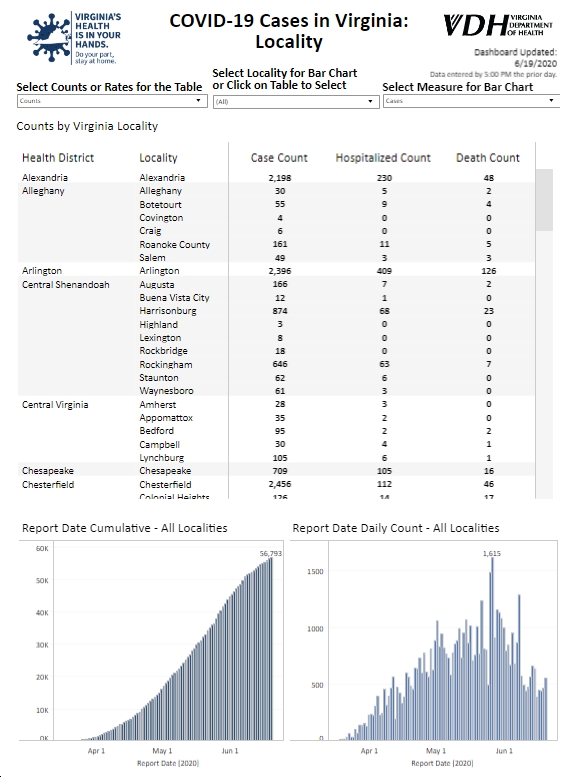The width and height of the screenshot is (588, 777).
Task: Click the VDH Department of Health logo
Action: pos(498,25)
